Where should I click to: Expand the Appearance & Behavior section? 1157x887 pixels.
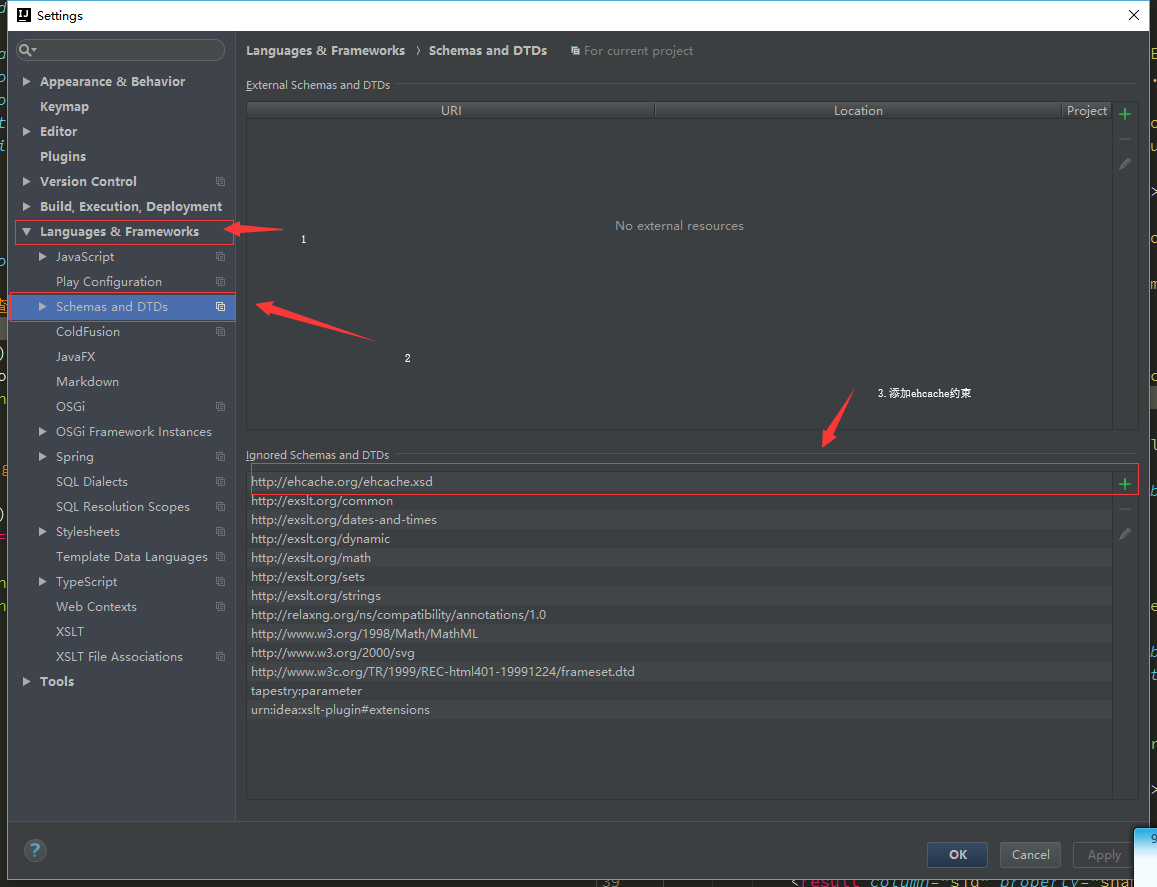click(x=27, y=82)
